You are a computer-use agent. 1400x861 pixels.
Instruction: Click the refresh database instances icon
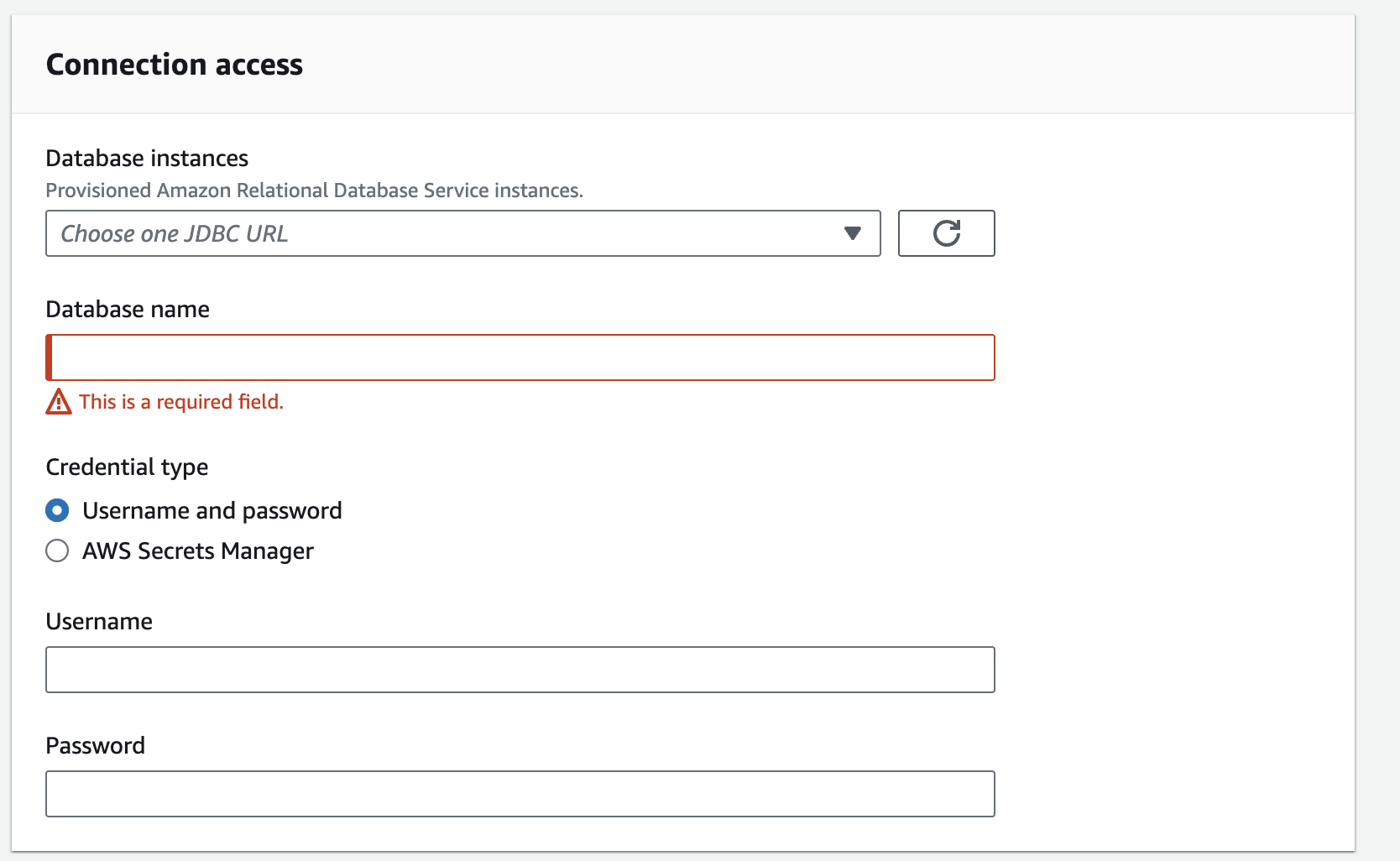tap(946, 233)
